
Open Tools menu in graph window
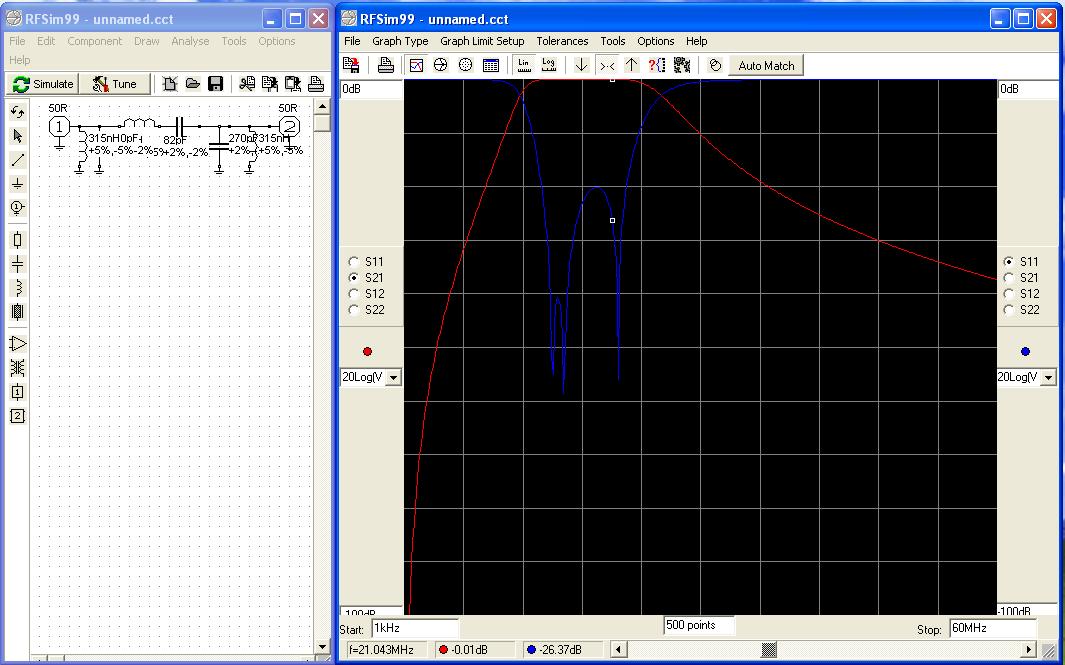613,41
